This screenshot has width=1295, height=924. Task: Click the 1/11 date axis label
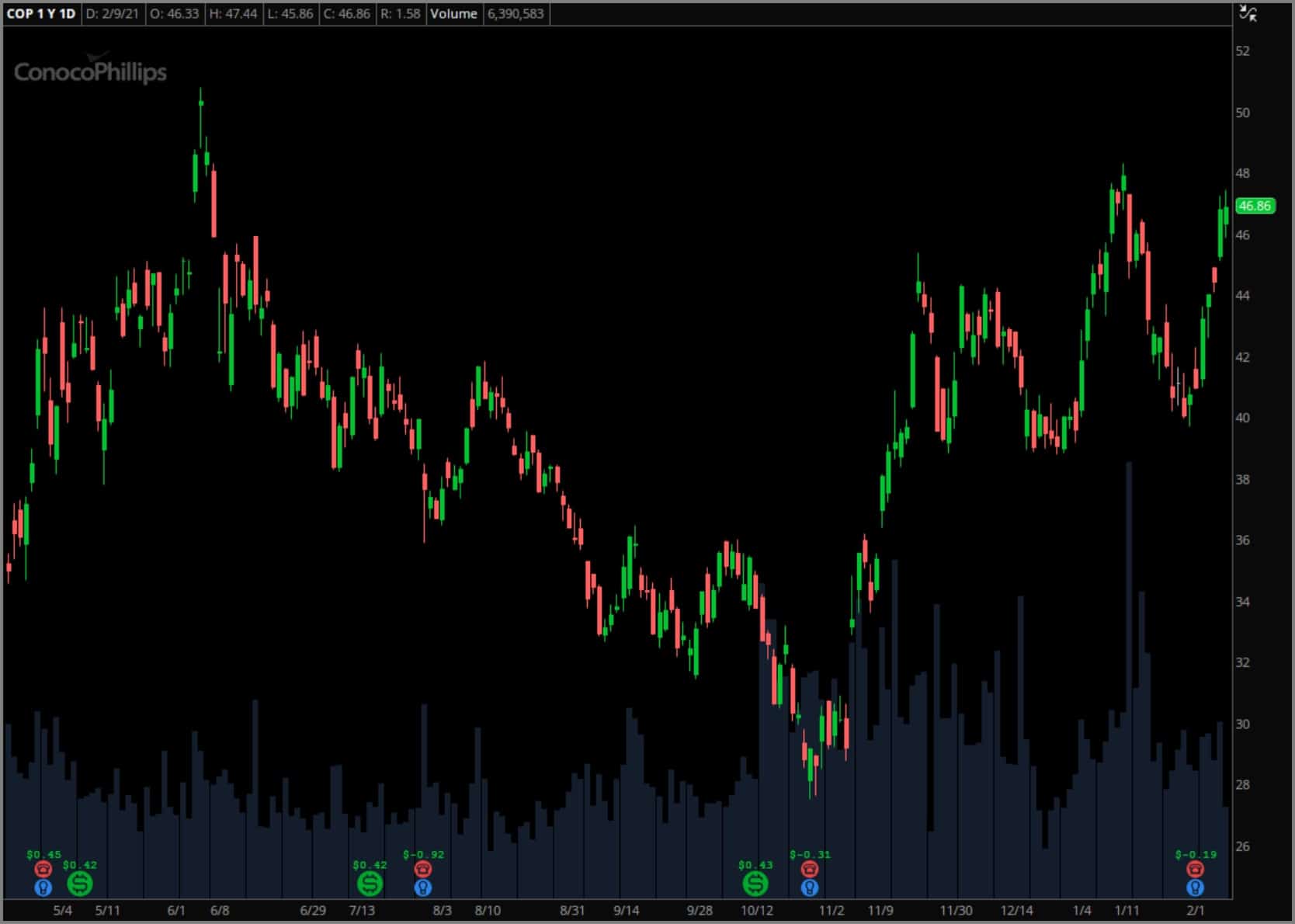pos(1127,910)
